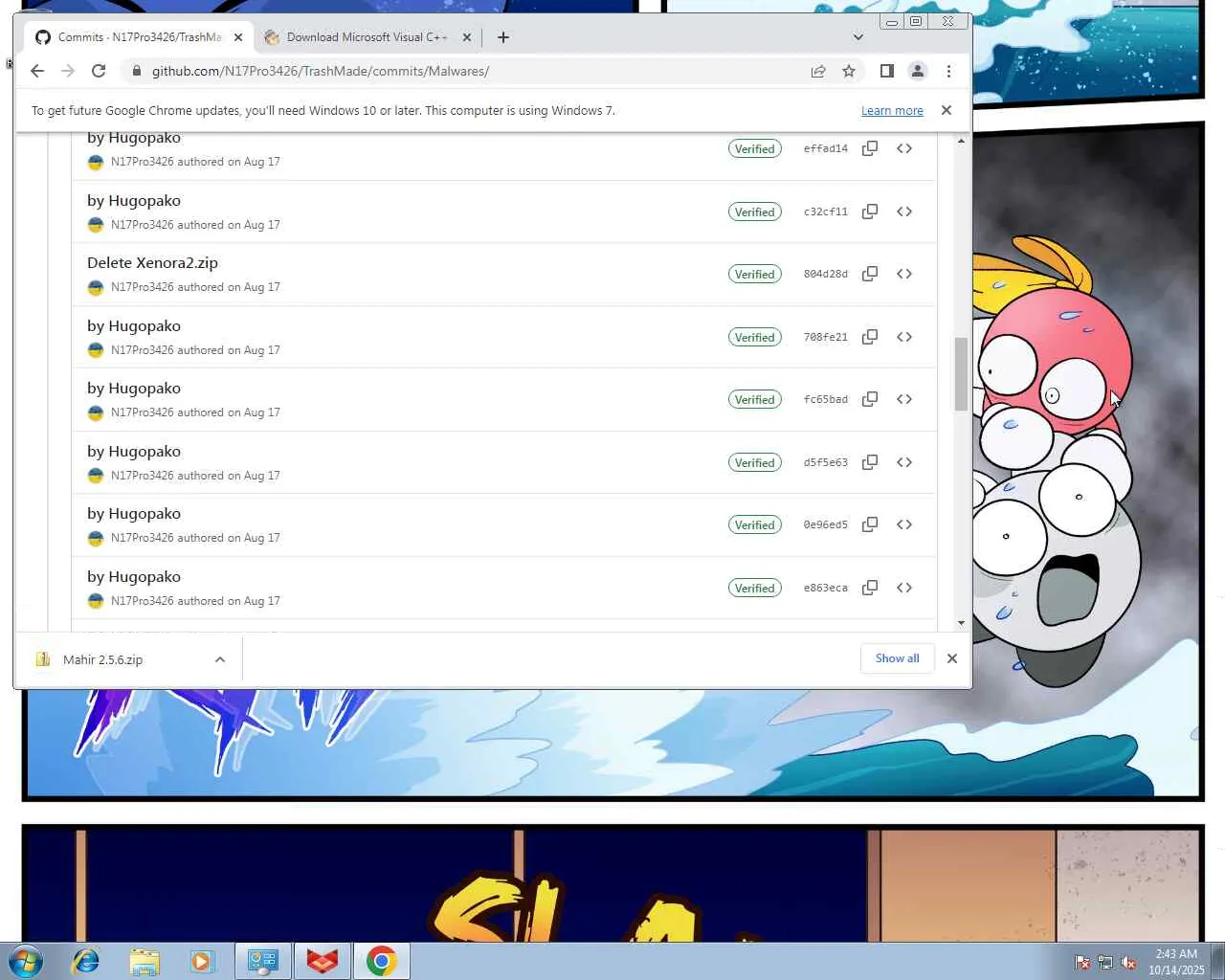Show Verified signature for commit d5f5e63
1225x980 pixels.
tap(755, 462)
